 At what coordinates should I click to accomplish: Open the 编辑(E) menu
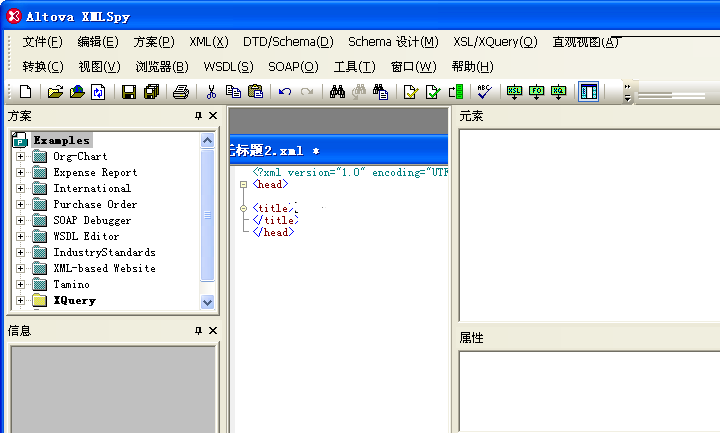point(98,42)
